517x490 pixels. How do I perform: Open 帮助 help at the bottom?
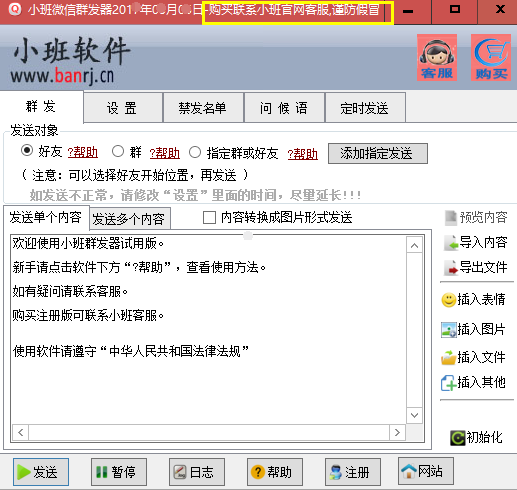point(275,472)
